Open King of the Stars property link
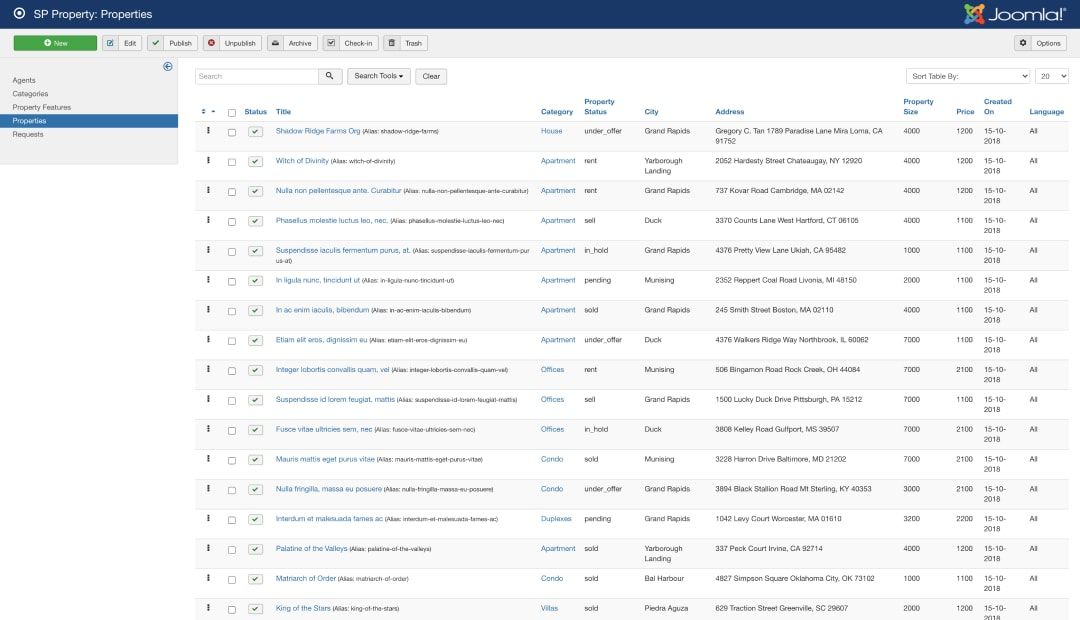The width and height of the screenshot is (1080, 620). coord(303,608)
